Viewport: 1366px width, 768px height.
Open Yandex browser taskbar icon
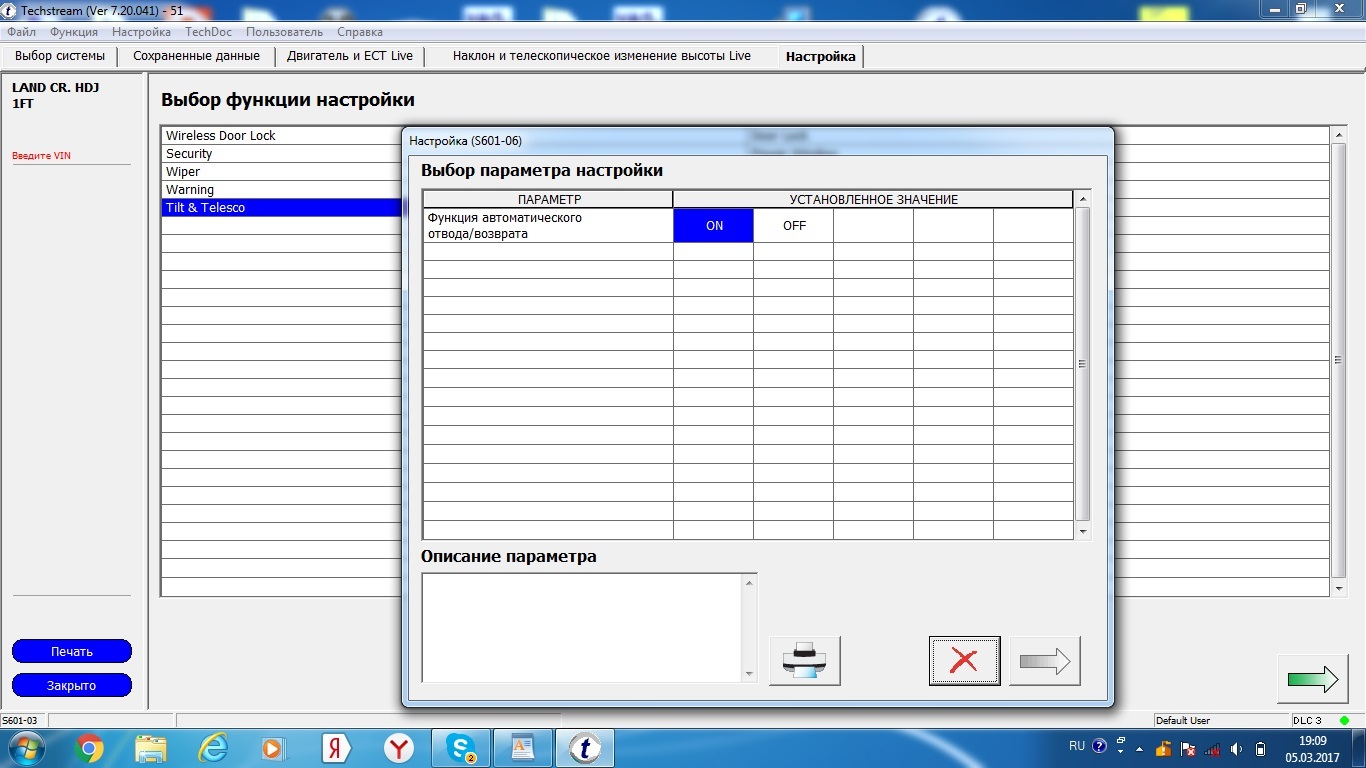click(x=399, y=748)
